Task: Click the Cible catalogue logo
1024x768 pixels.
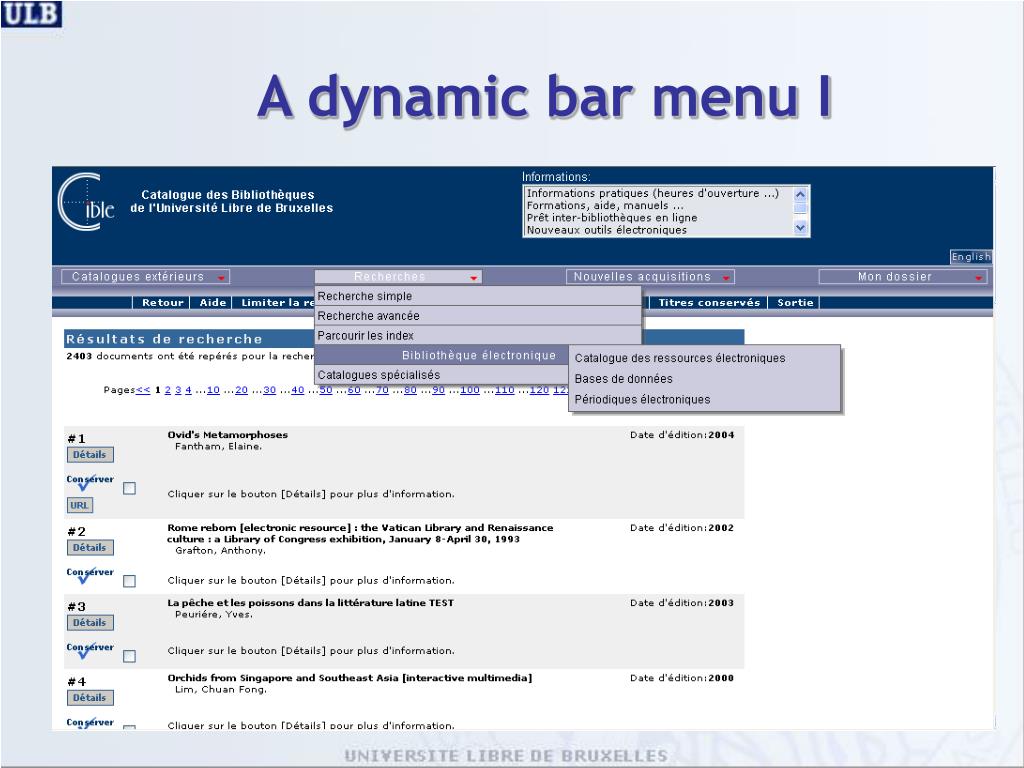Action: (x=86, y=202)
